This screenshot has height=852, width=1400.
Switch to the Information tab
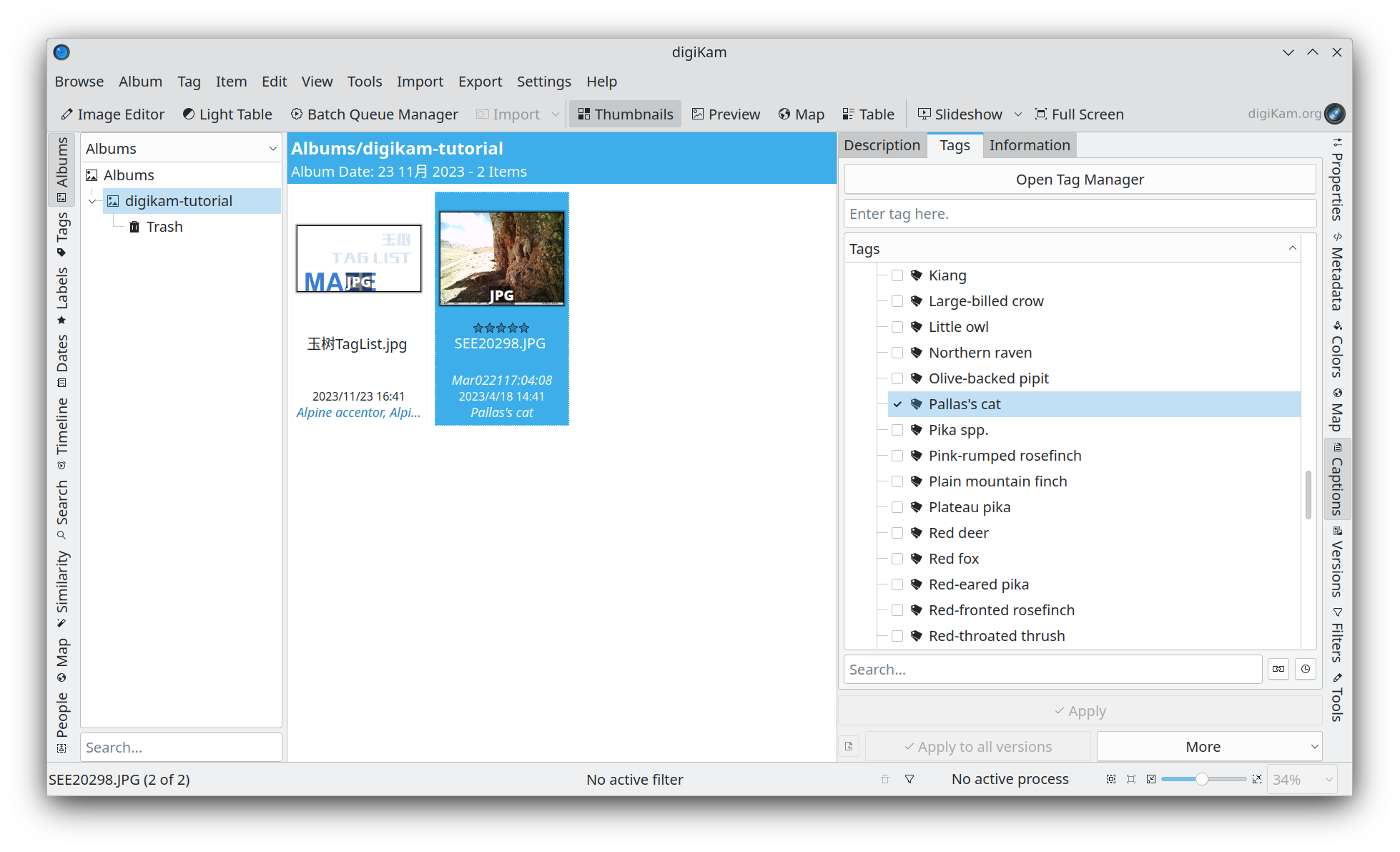click(x=1029, y=145)
